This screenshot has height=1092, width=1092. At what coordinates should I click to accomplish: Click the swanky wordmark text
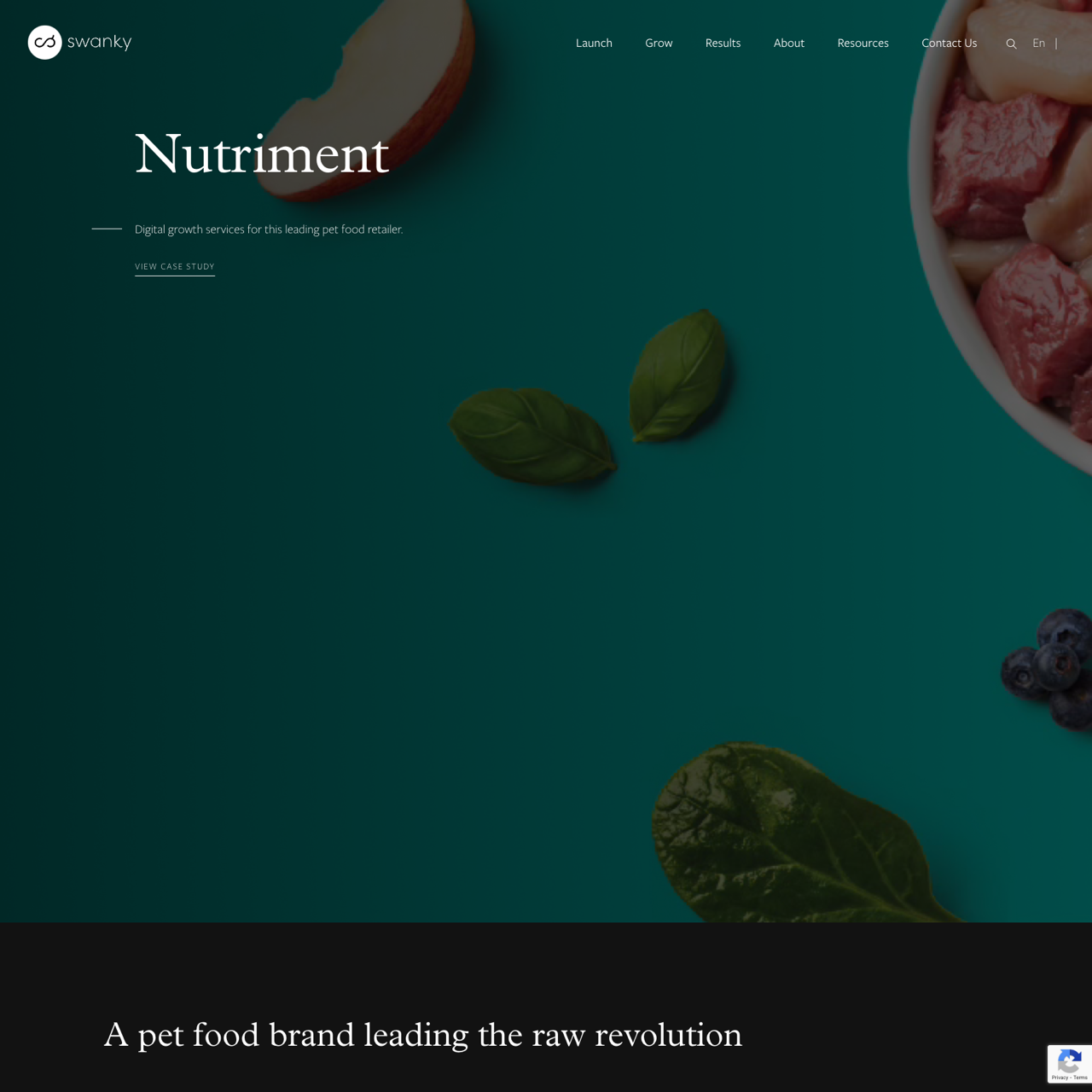99,42
